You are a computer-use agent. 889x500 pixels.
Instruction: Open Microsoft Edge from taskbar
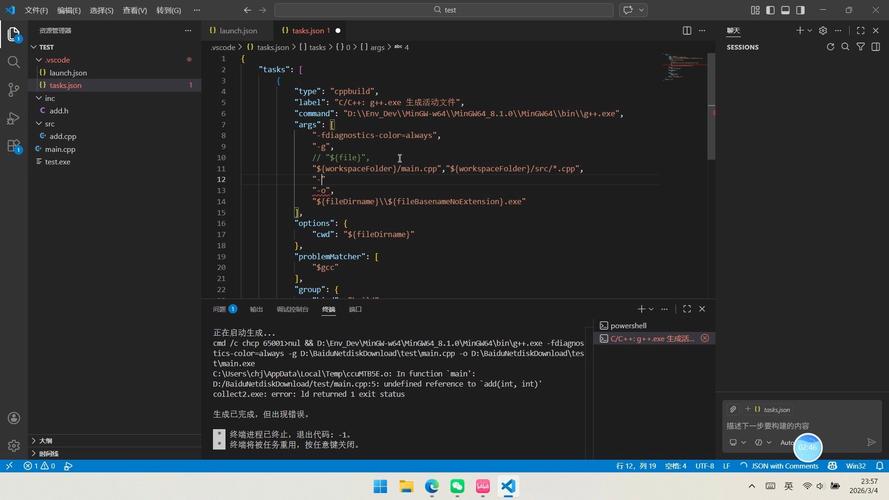[x=432, y=486]
